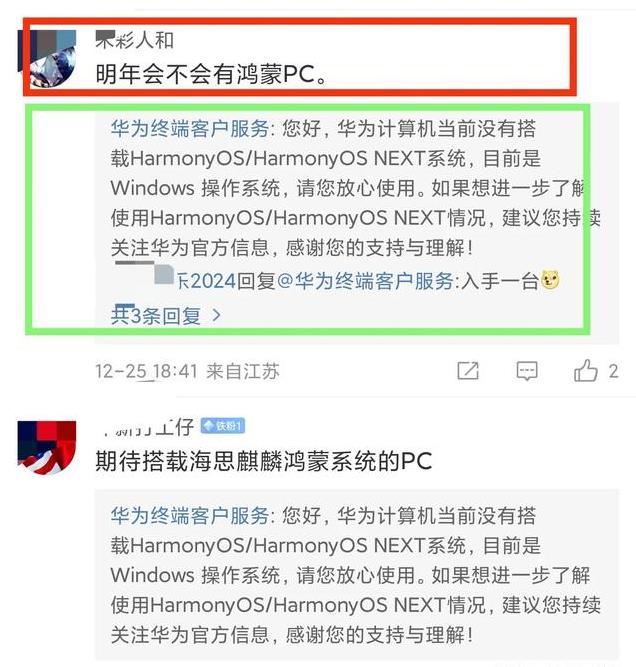Like the comment with thumbs-up icon
Screen dimensions: 636x667
click(x=585, y=371)
